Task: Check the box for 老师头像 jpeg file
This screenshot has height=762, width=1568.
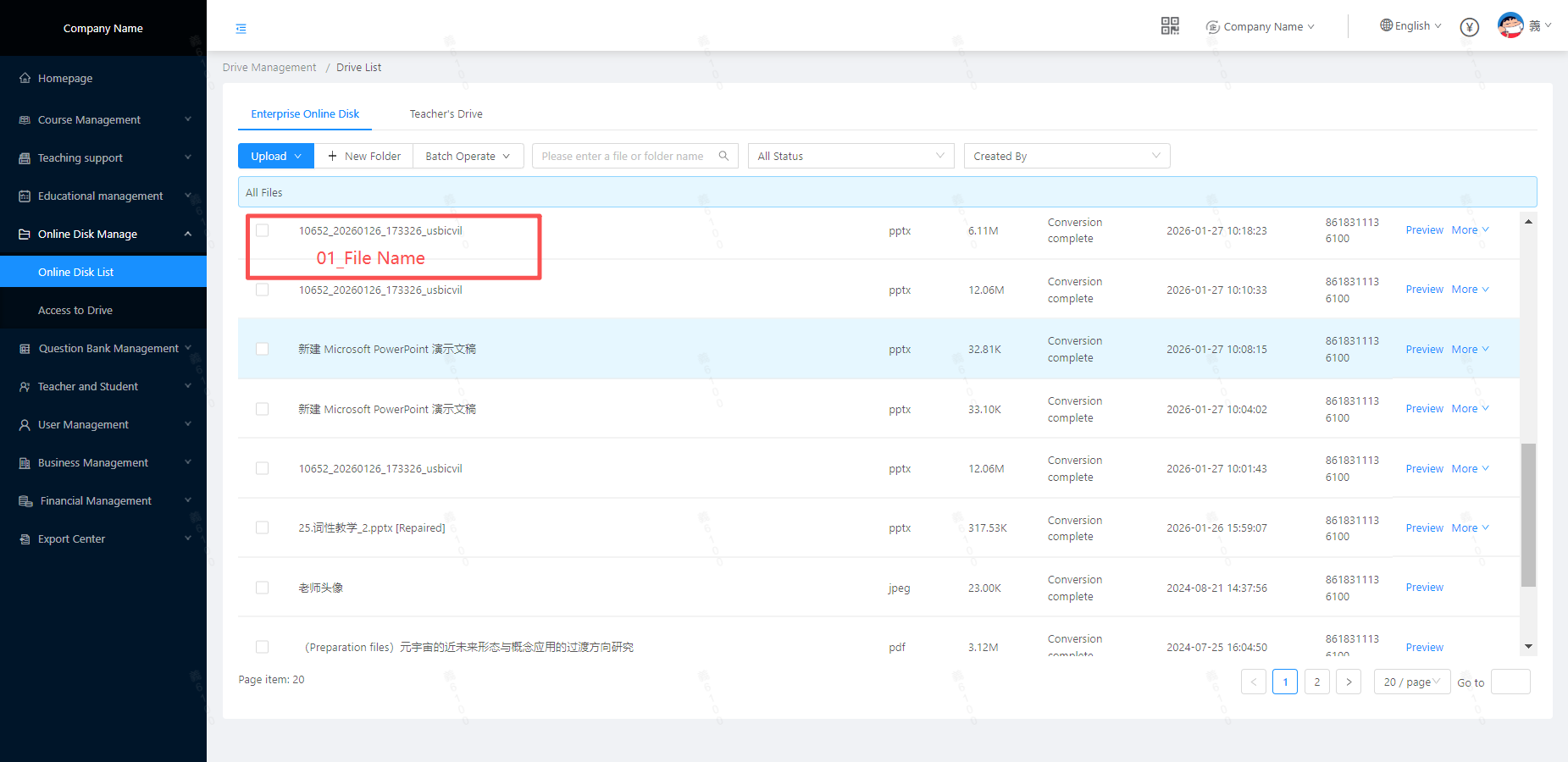Action: 263,588
